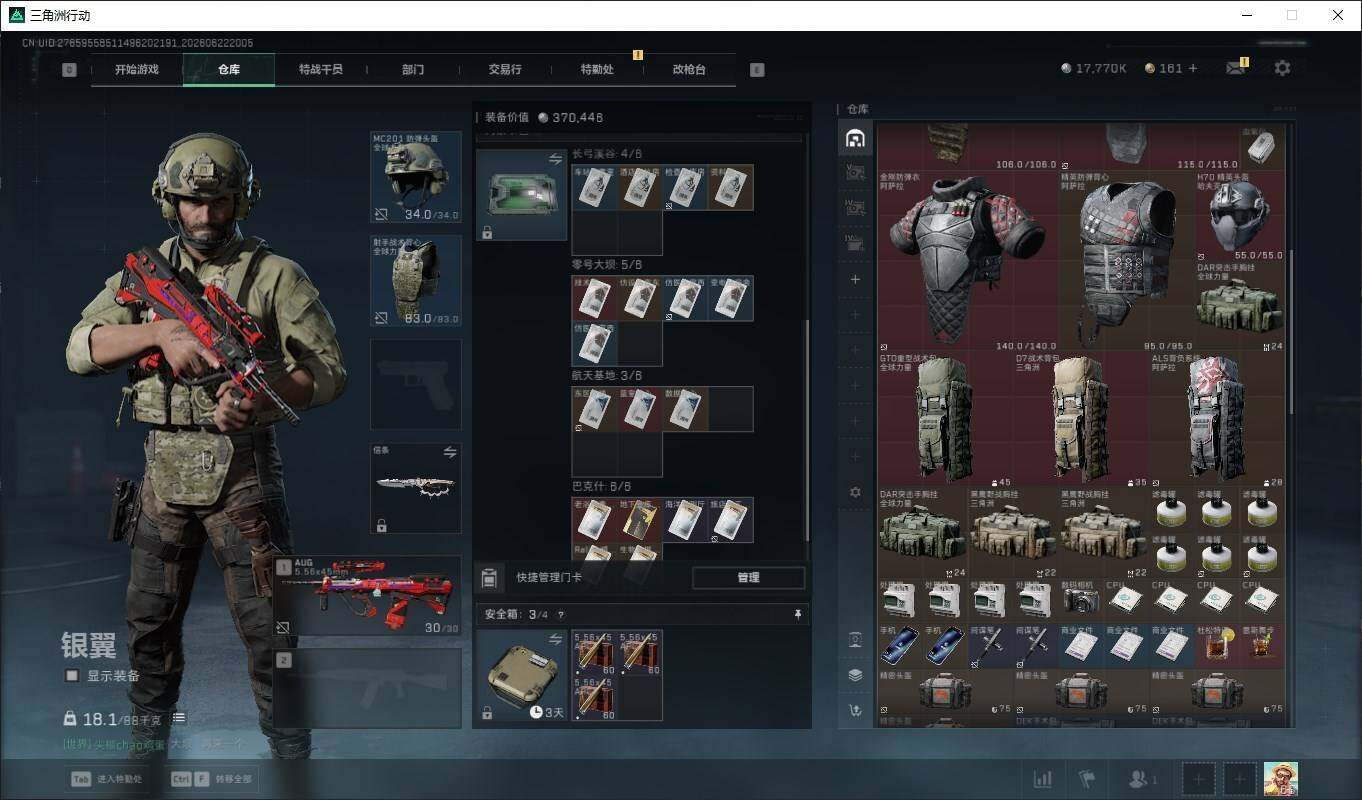Toggle the pin icon for safe box panel
Viewport: 1362px width, 800px height.
point(797,614)
